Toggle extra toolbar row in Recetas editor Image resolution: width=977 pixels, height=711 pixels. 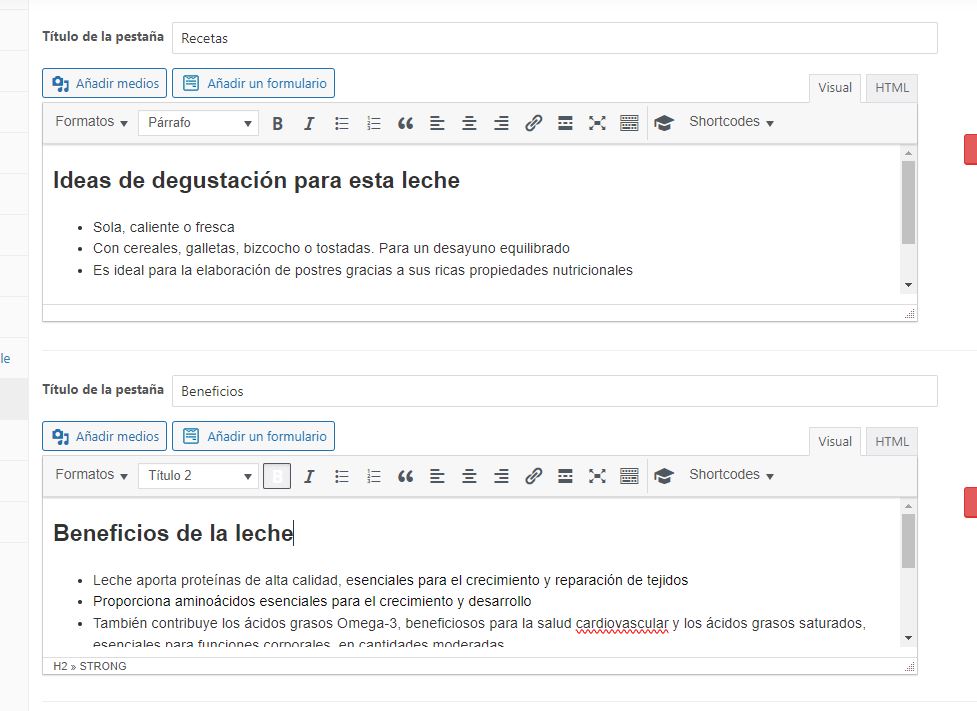point(629,123)
